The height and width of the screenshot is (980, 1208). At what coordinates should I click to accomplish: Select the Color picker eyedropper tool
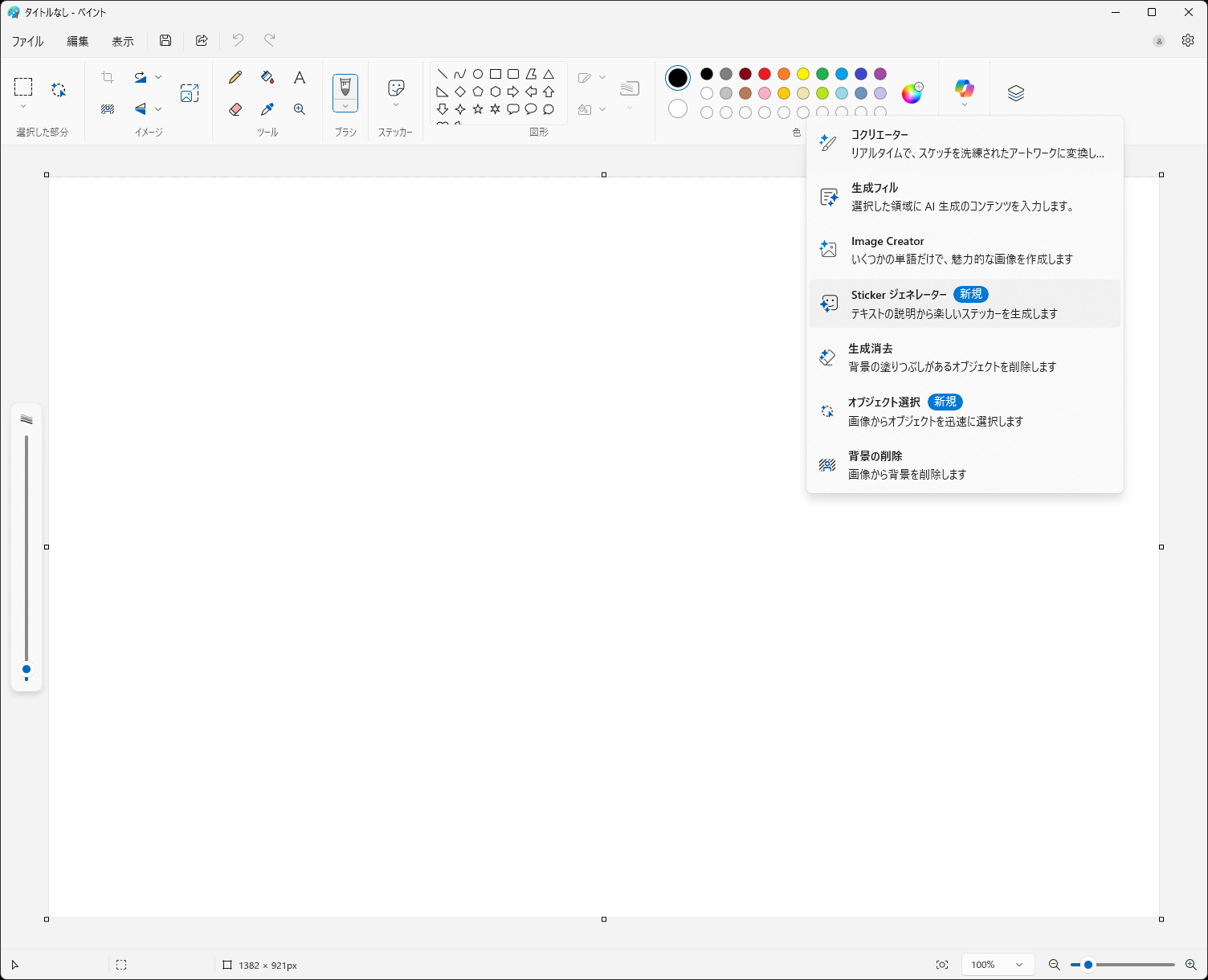(x=267, y=109)
